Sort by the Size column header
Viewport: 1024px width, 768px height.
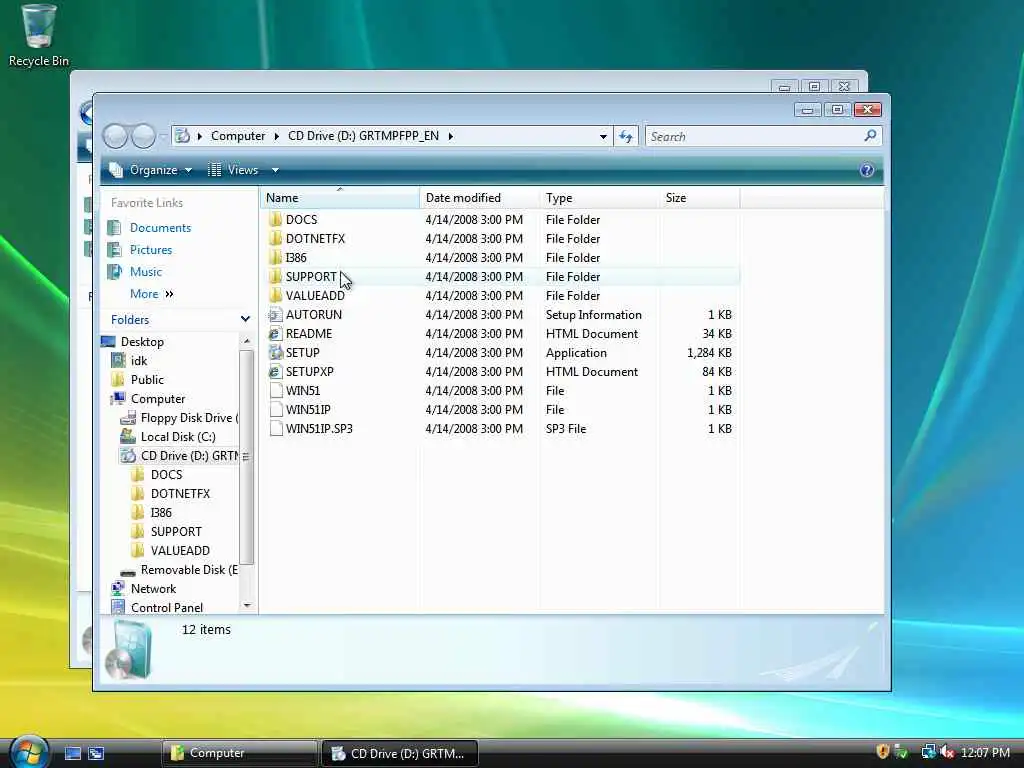tap(699, 198)
